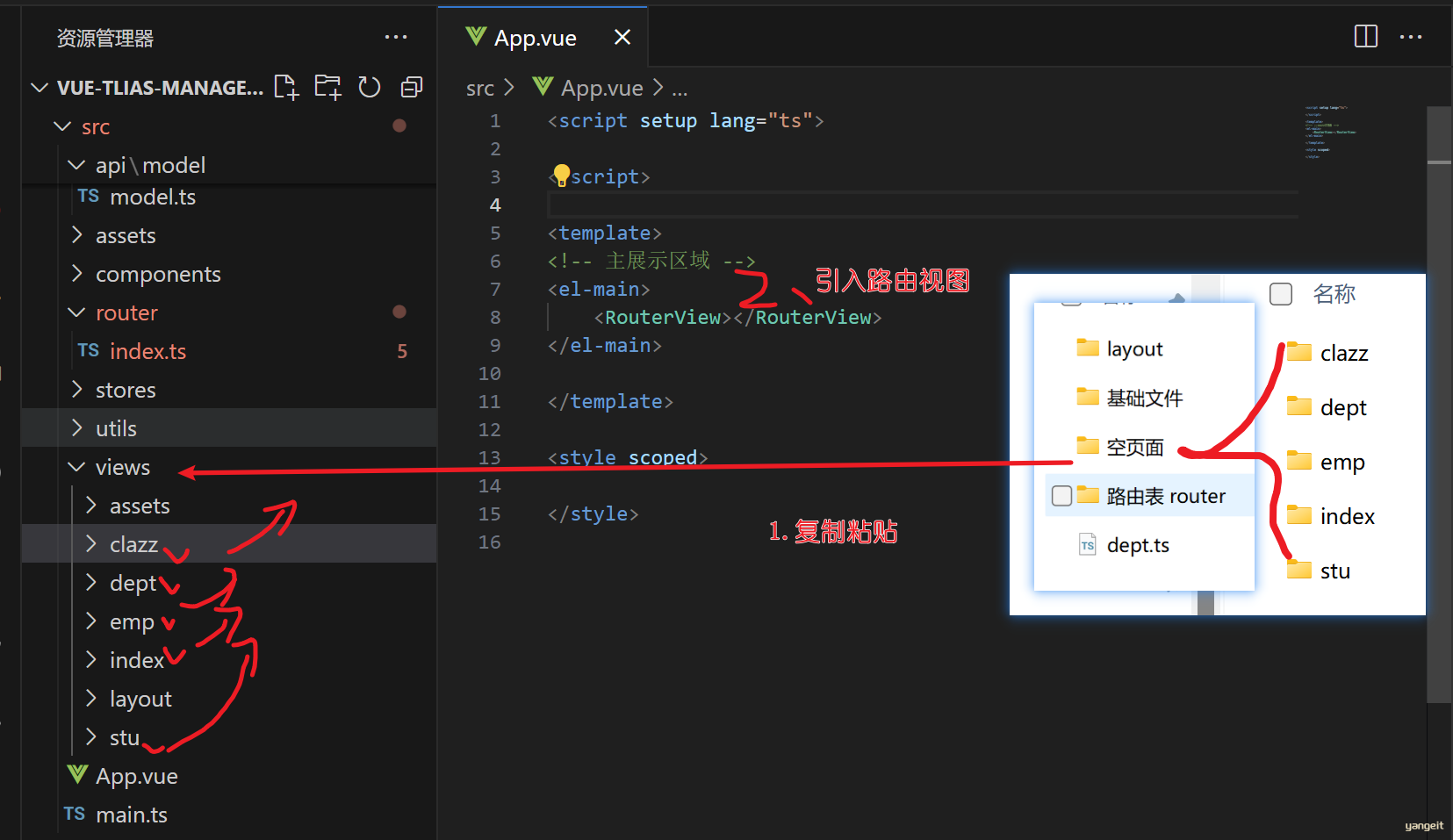Image resolution: width=1453 pixels, height=840 pixels.
Task: Click the TS icon beside index.ts
Action: [88, 350]
